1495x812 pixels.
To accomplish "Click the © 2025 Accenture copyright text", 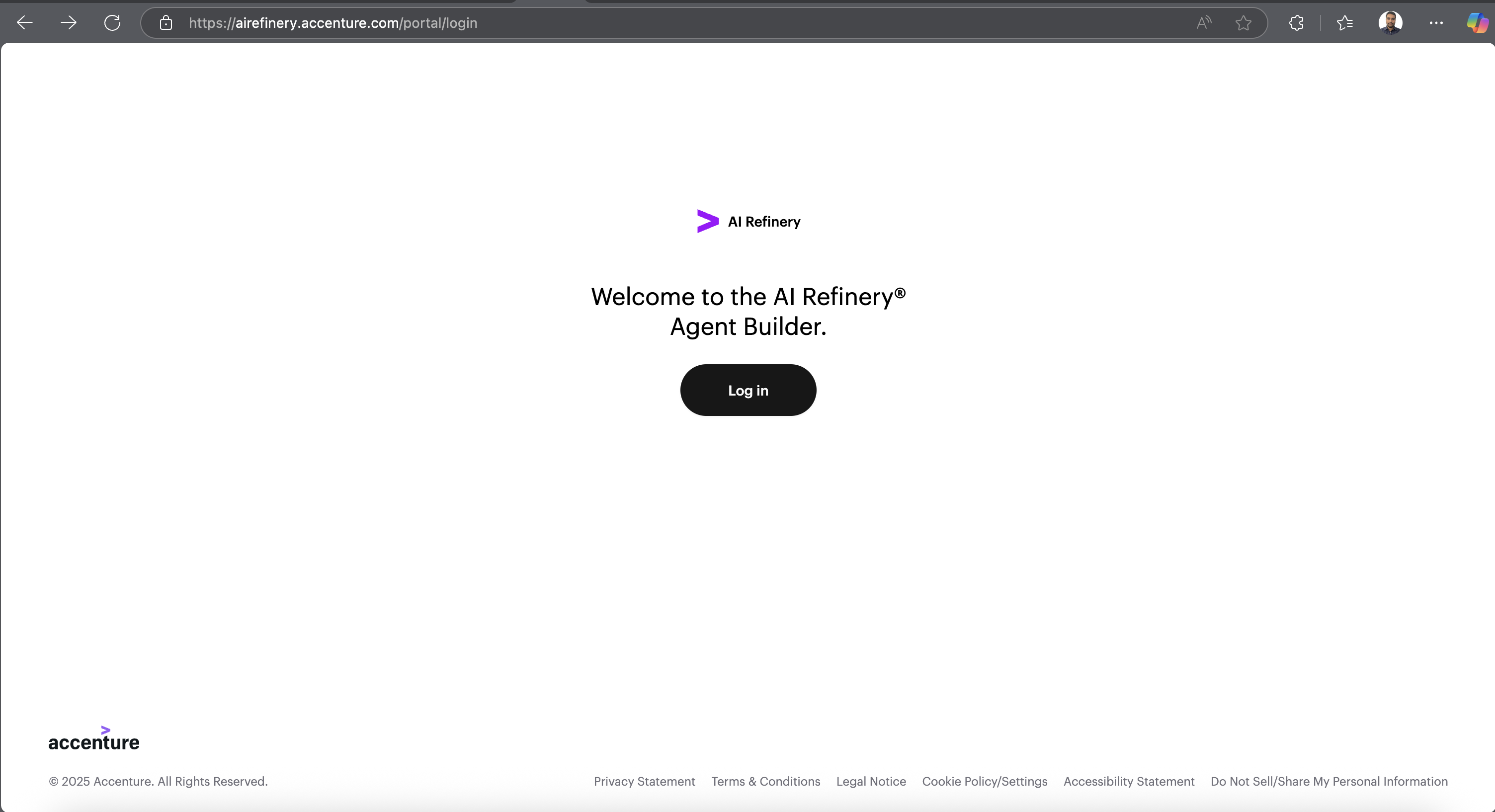I will (158, 781).
